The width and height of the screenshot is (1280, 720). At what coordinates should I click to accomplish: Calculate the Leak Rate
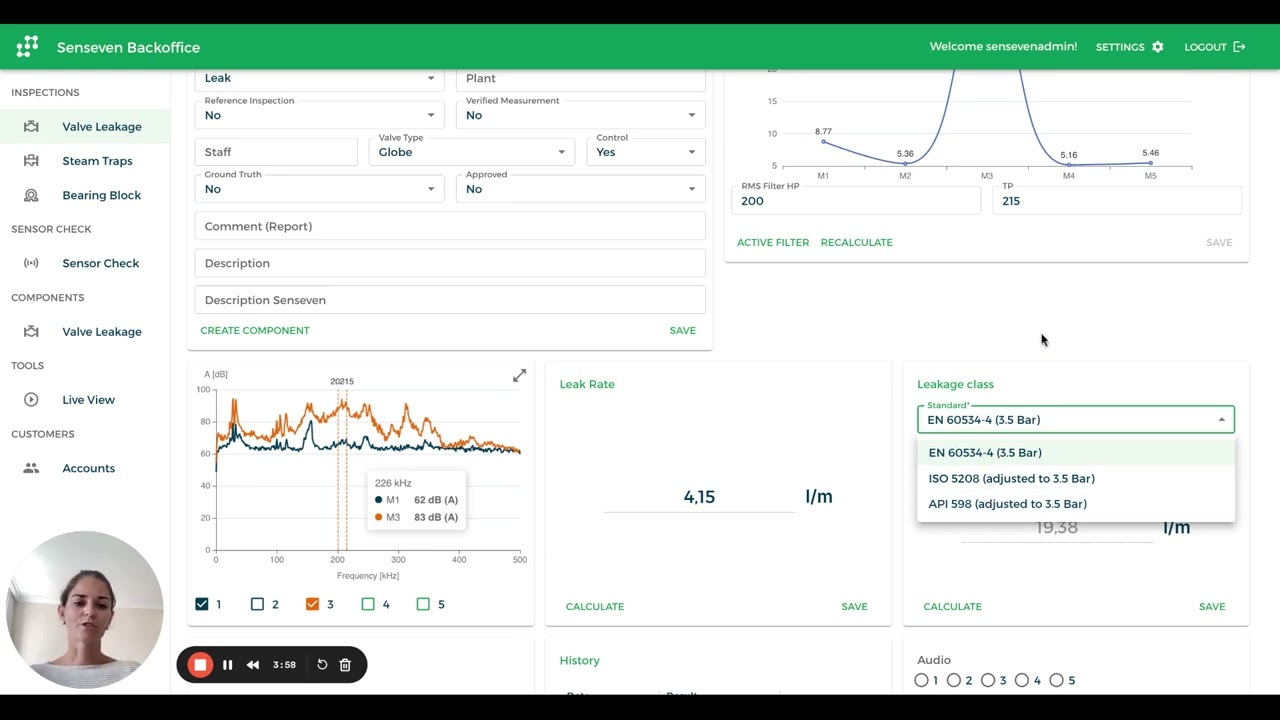tap(595, 606)
